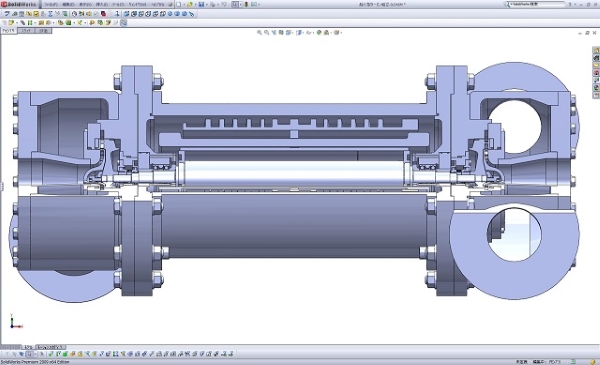Image resolution: width=600 pixels, height=365 pixels.
Task: Click the Help question mark button
Action: click(x=570, y=4)
